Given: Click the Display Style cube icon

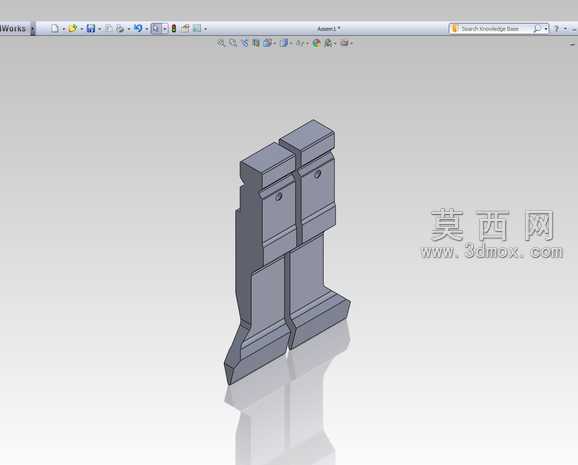Looking at the screenshot, I should tap(283, 43).
